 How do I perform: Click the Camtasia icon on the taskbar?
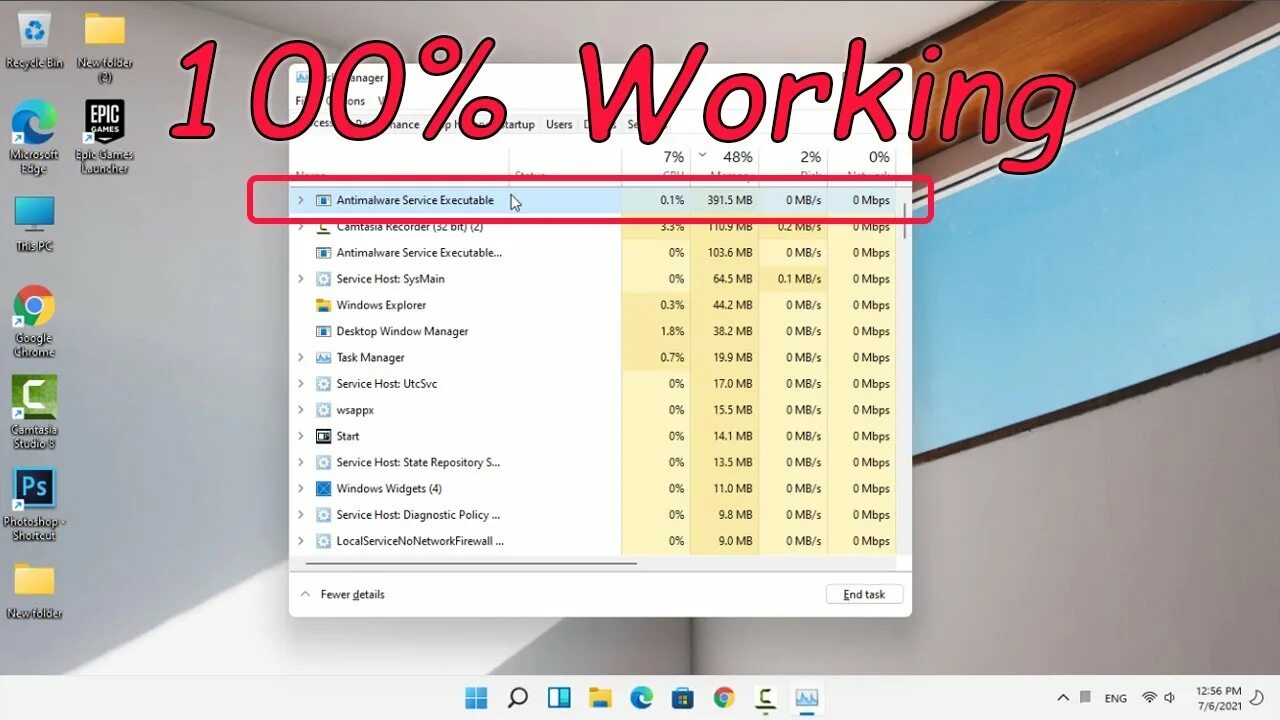click(x=765, y=697)
